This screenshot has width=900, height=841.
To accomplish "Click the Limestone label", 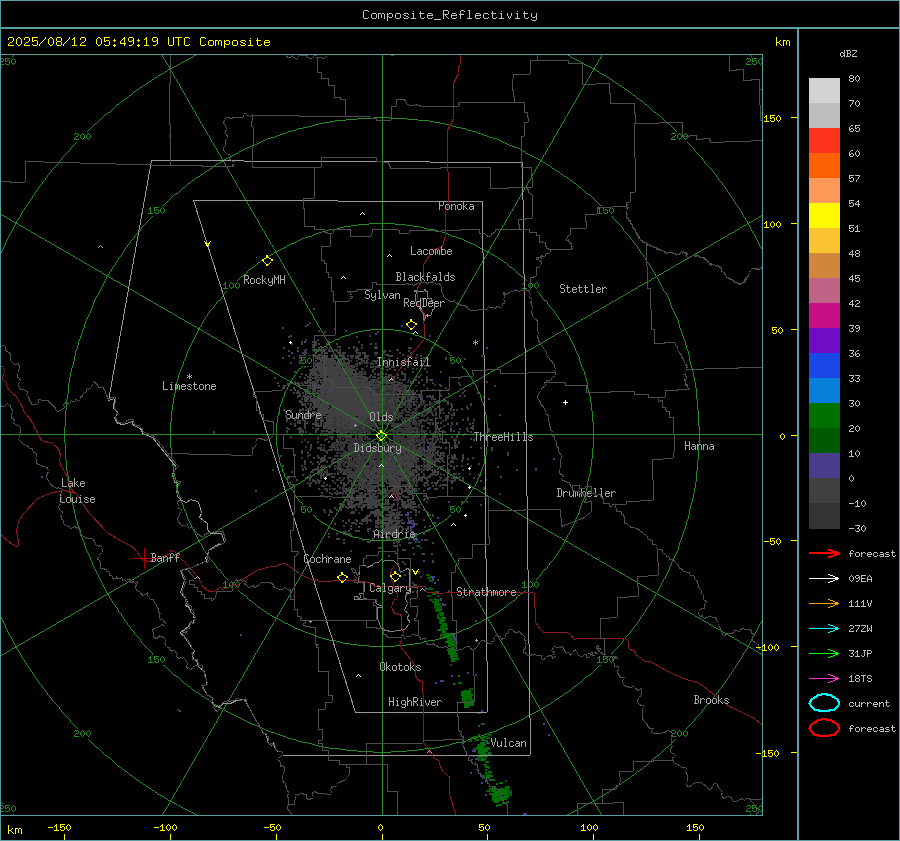I will pyautogui.click(x=189, y=386).
